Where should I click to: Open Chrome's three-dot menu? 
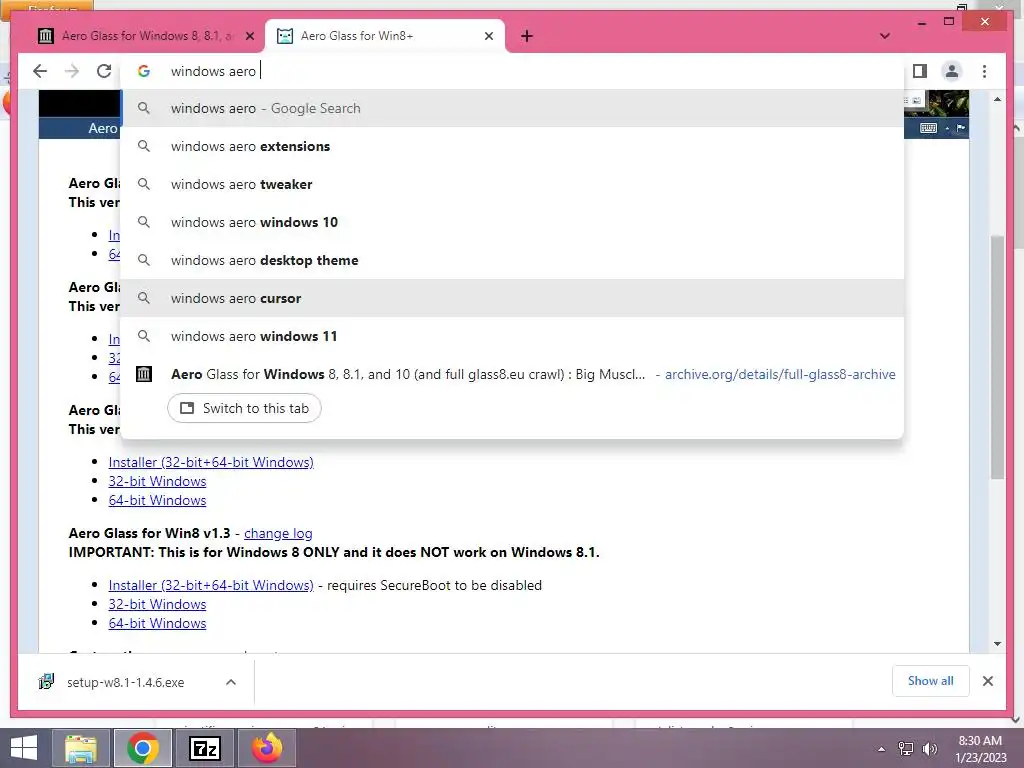pyautogui.click(x=984, y=71)
